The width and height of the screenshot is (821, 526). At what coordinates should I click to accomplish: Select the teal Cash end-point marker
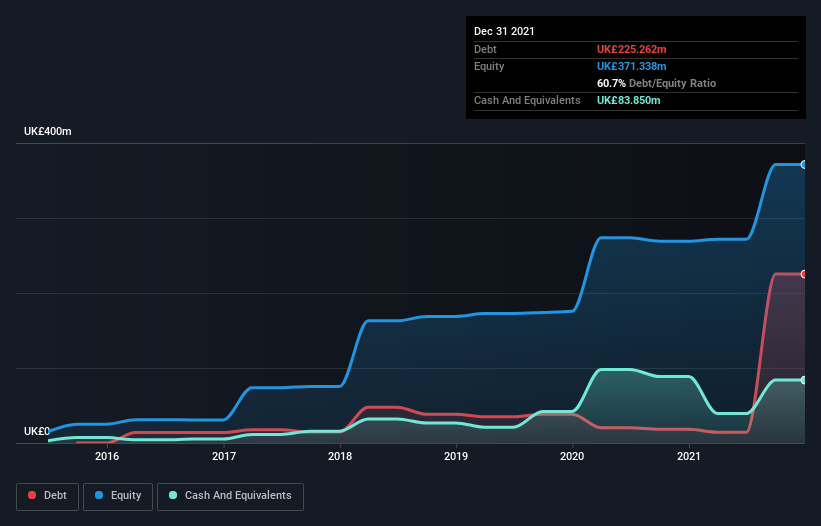pos(804,380)
